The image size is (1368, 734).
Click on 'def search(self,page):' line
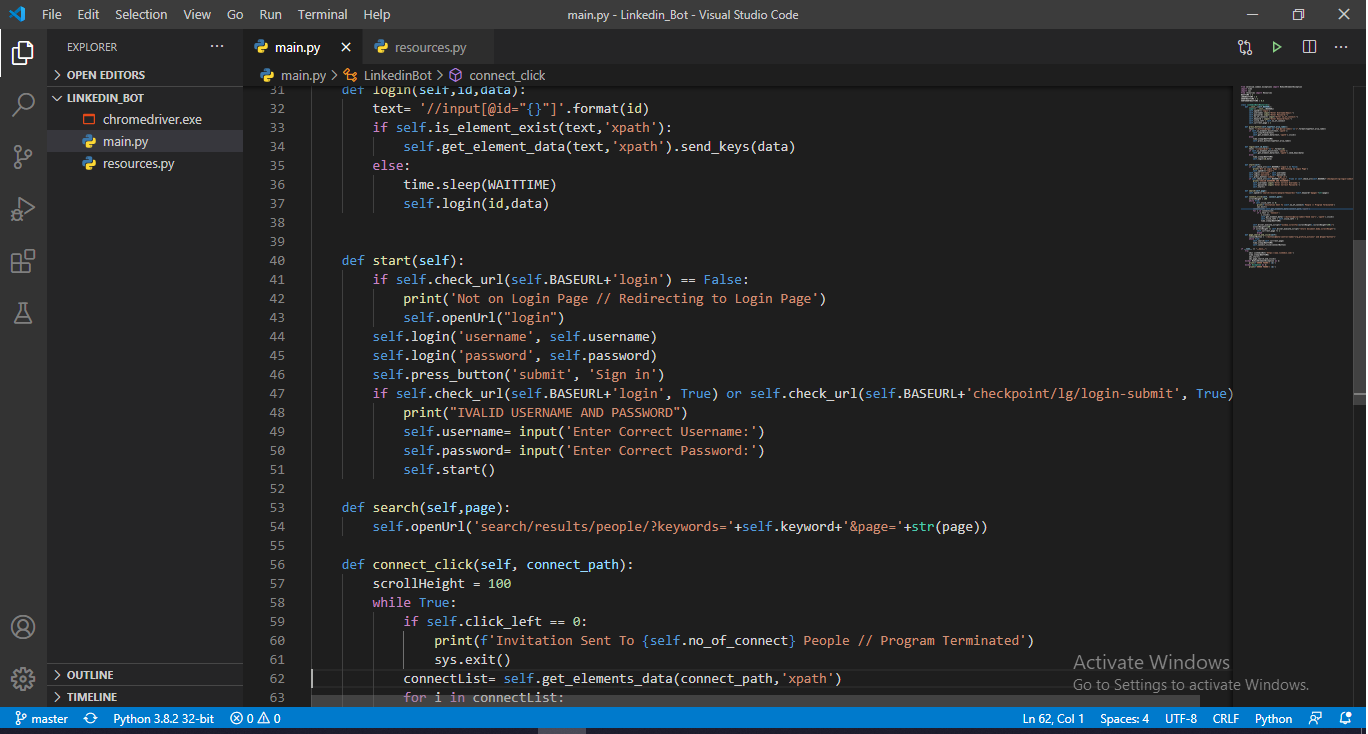point(426,508)
